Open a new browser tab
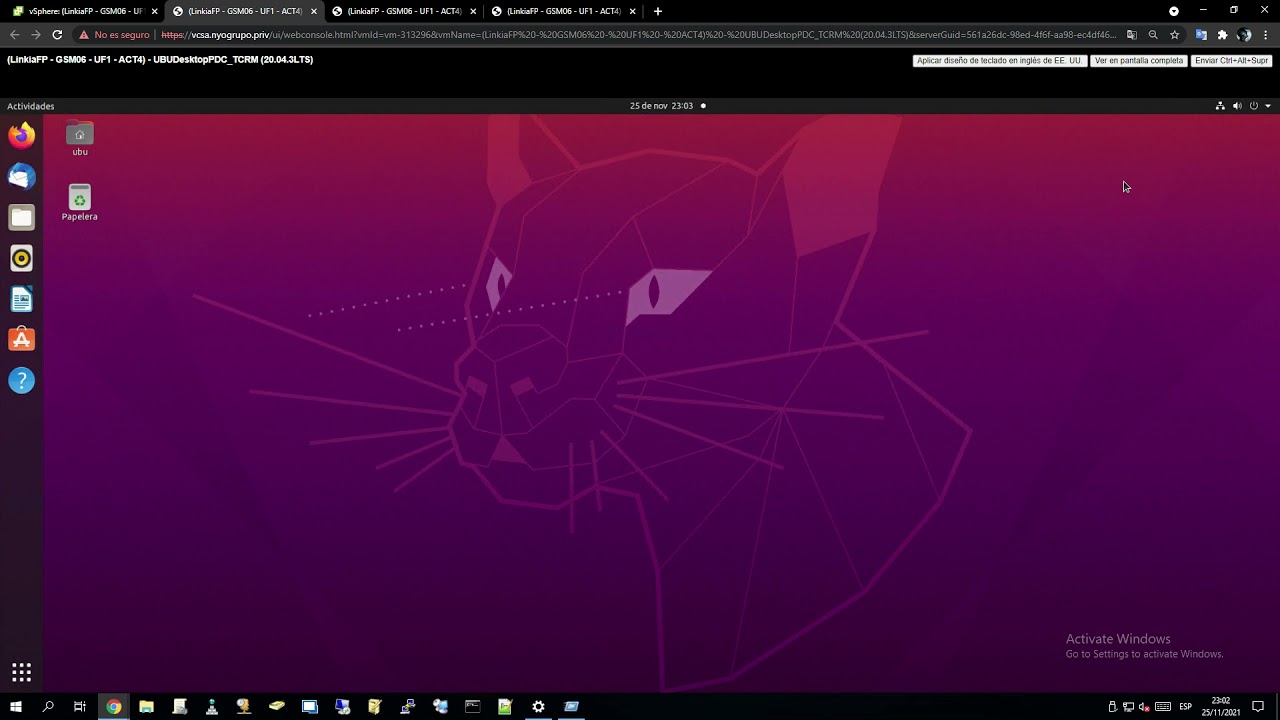 657,11
